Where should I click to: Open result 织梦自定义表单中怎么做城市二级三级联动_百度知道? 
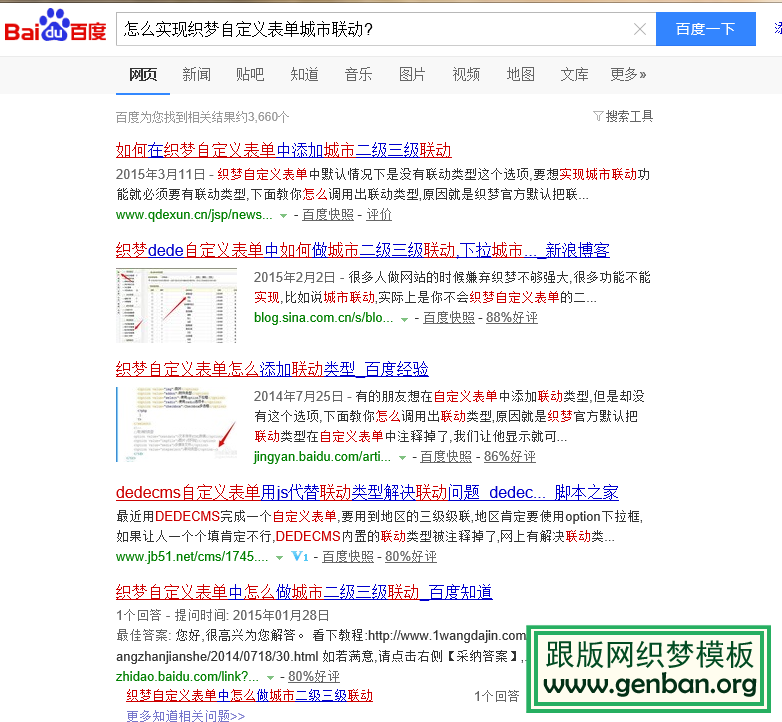coord(304,592)
